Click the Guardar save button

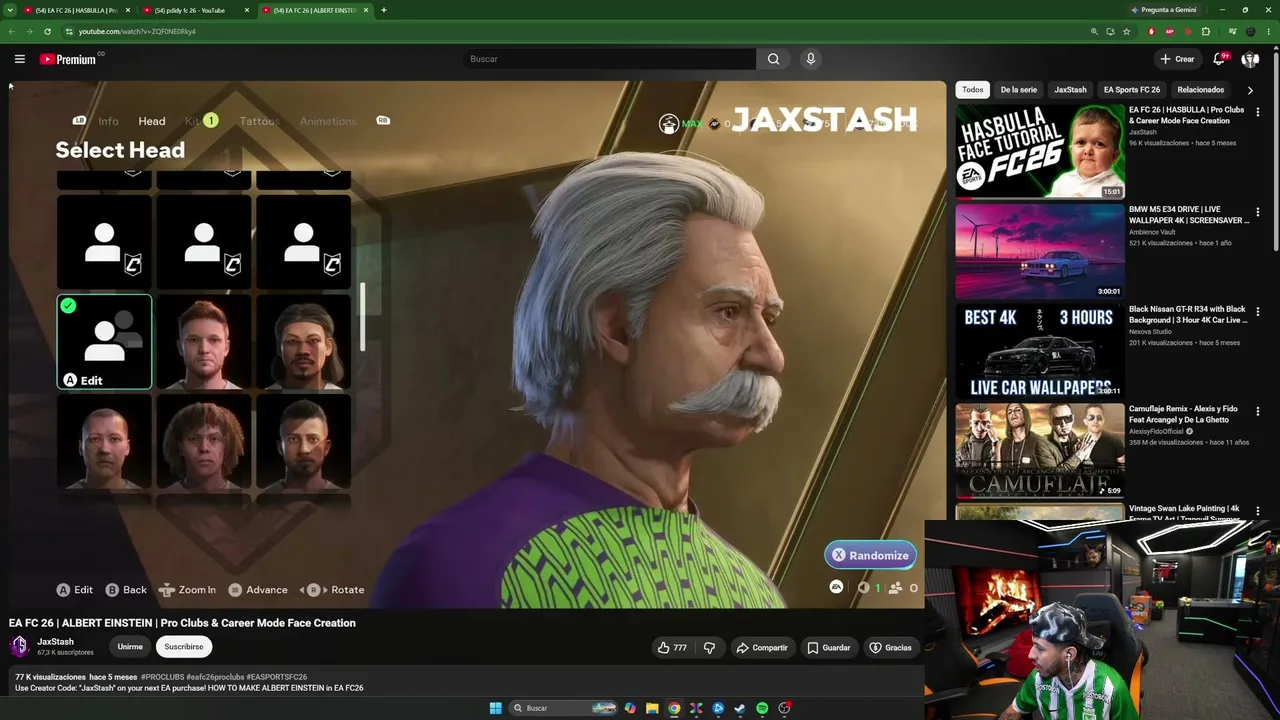(x=829, y=648)
